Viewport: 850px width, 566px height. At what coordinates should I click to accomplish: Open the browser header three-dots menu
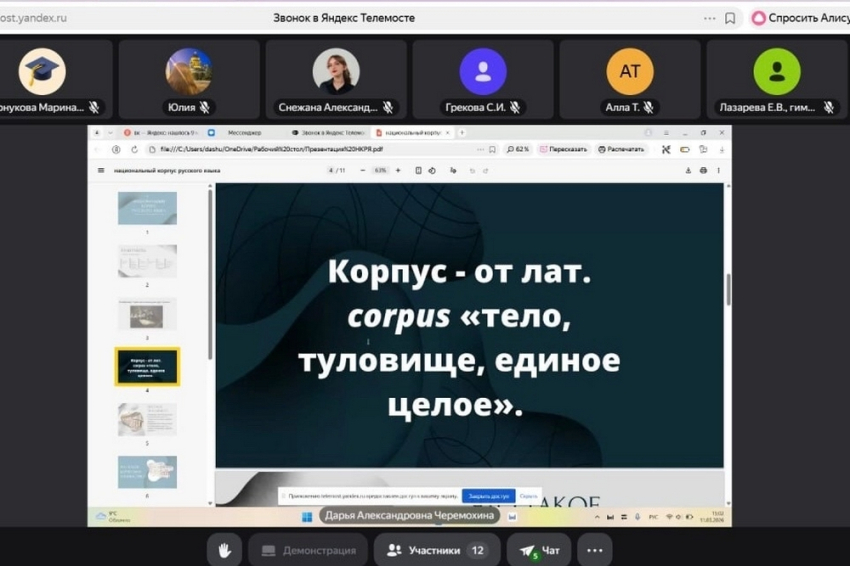710,18
